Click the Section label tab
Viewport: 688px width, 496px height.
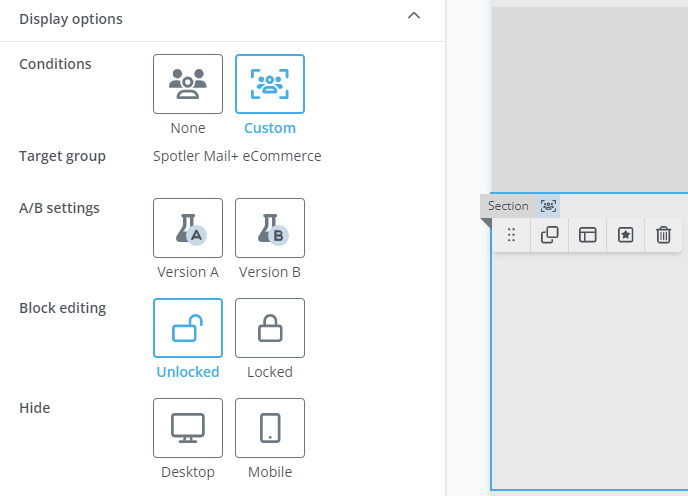508,206
